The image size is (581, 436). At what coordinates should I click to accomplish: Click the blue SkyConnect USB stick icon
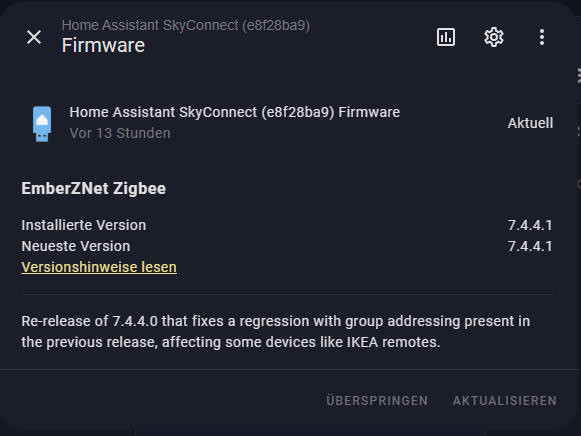tap(42, 124)
